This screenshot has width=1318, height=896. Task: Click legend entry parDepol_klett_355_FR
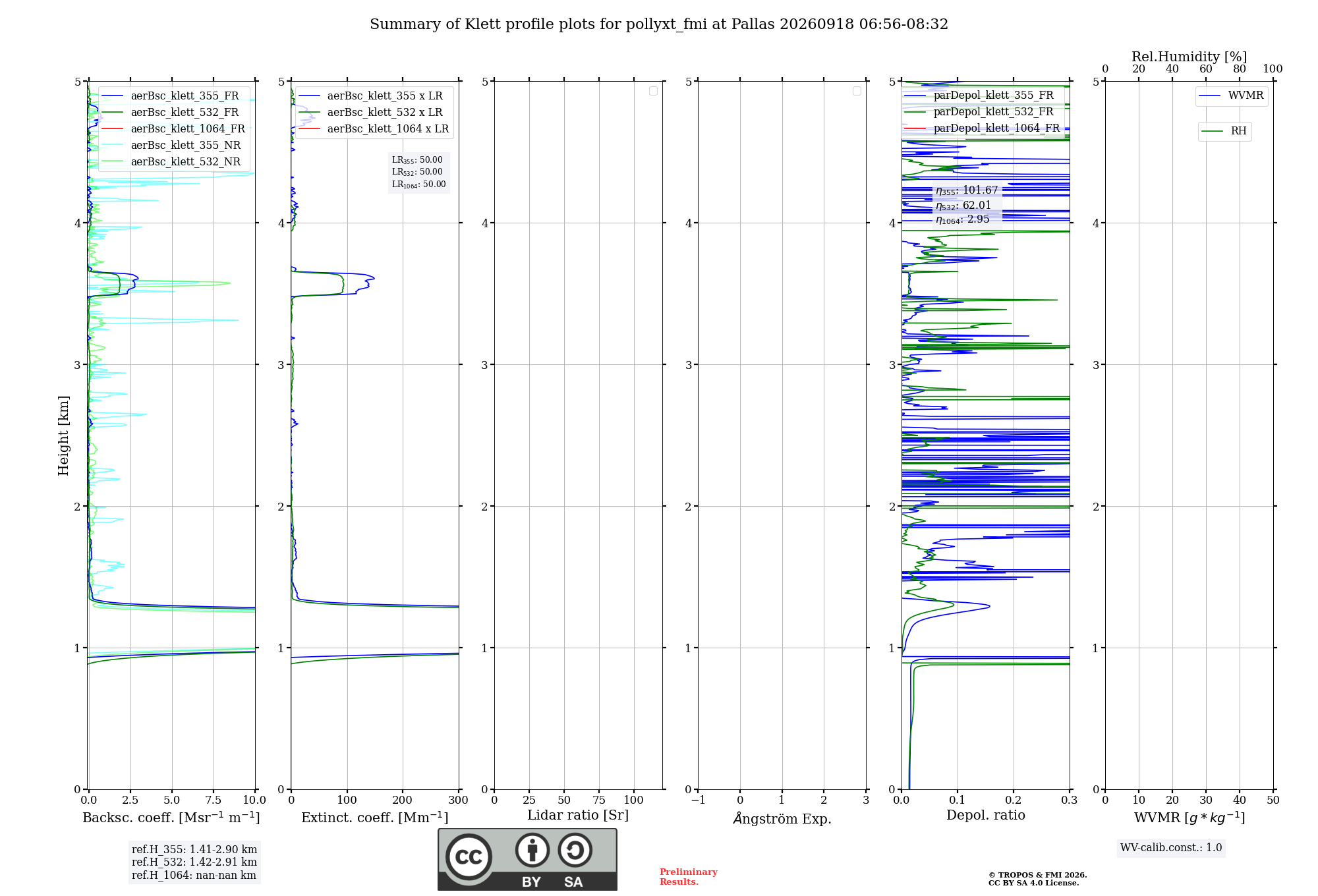pos(982,95)
